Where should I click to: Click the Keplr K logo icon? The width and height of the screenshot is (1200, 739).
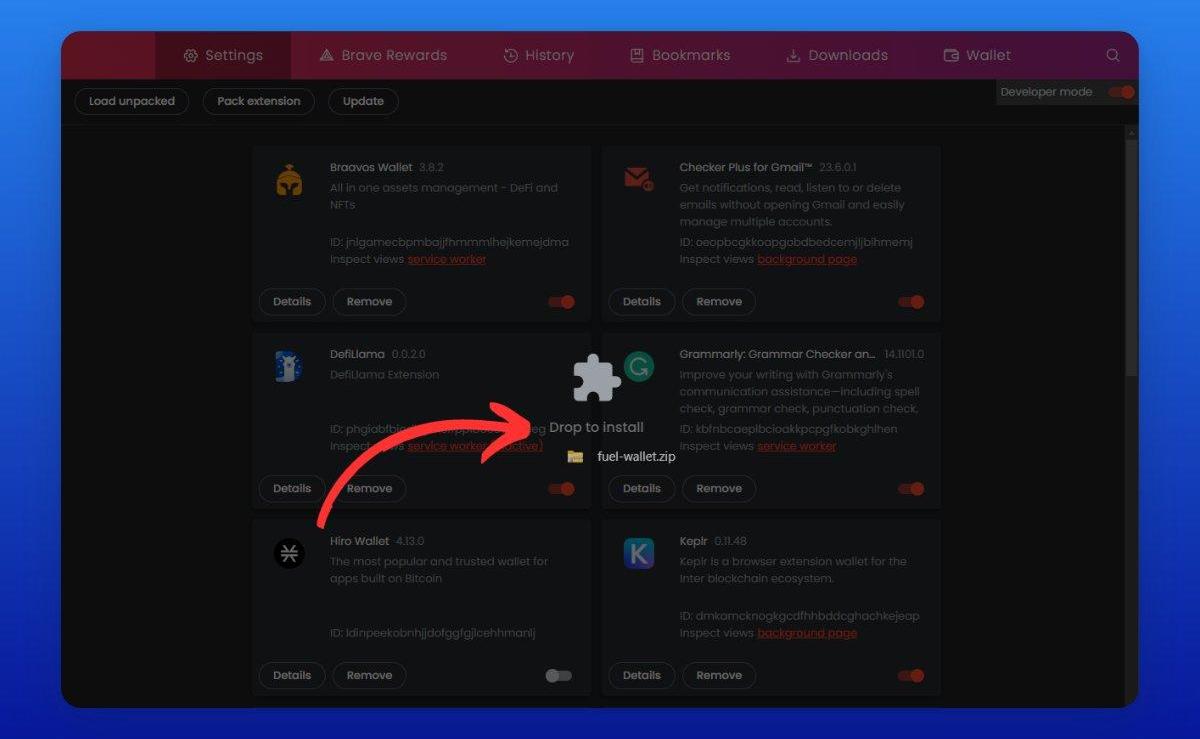[x=638, y=553]
